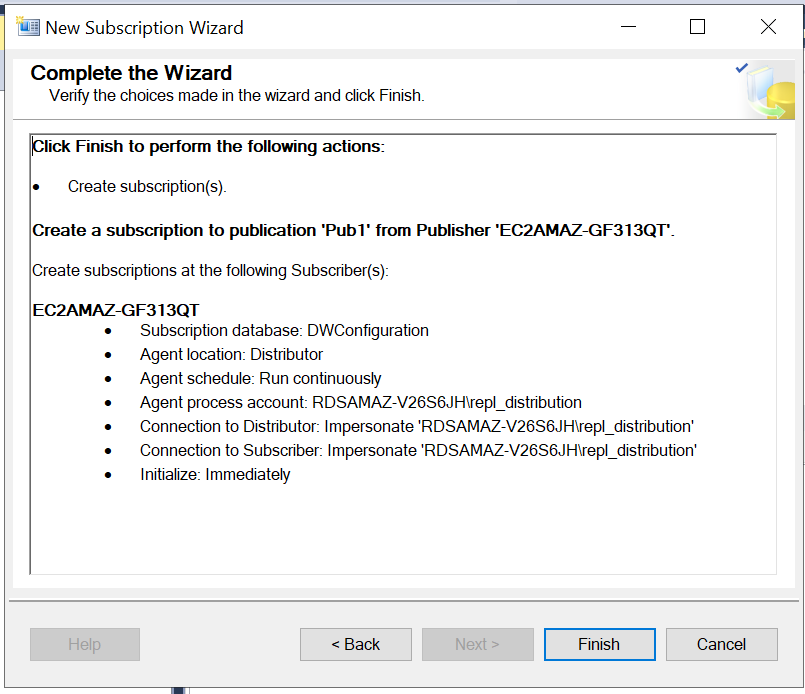Click 'Create subscriptions at the following Subscriber(s):'
Viewport: 805px width, 694px height.
coord(210,271)
